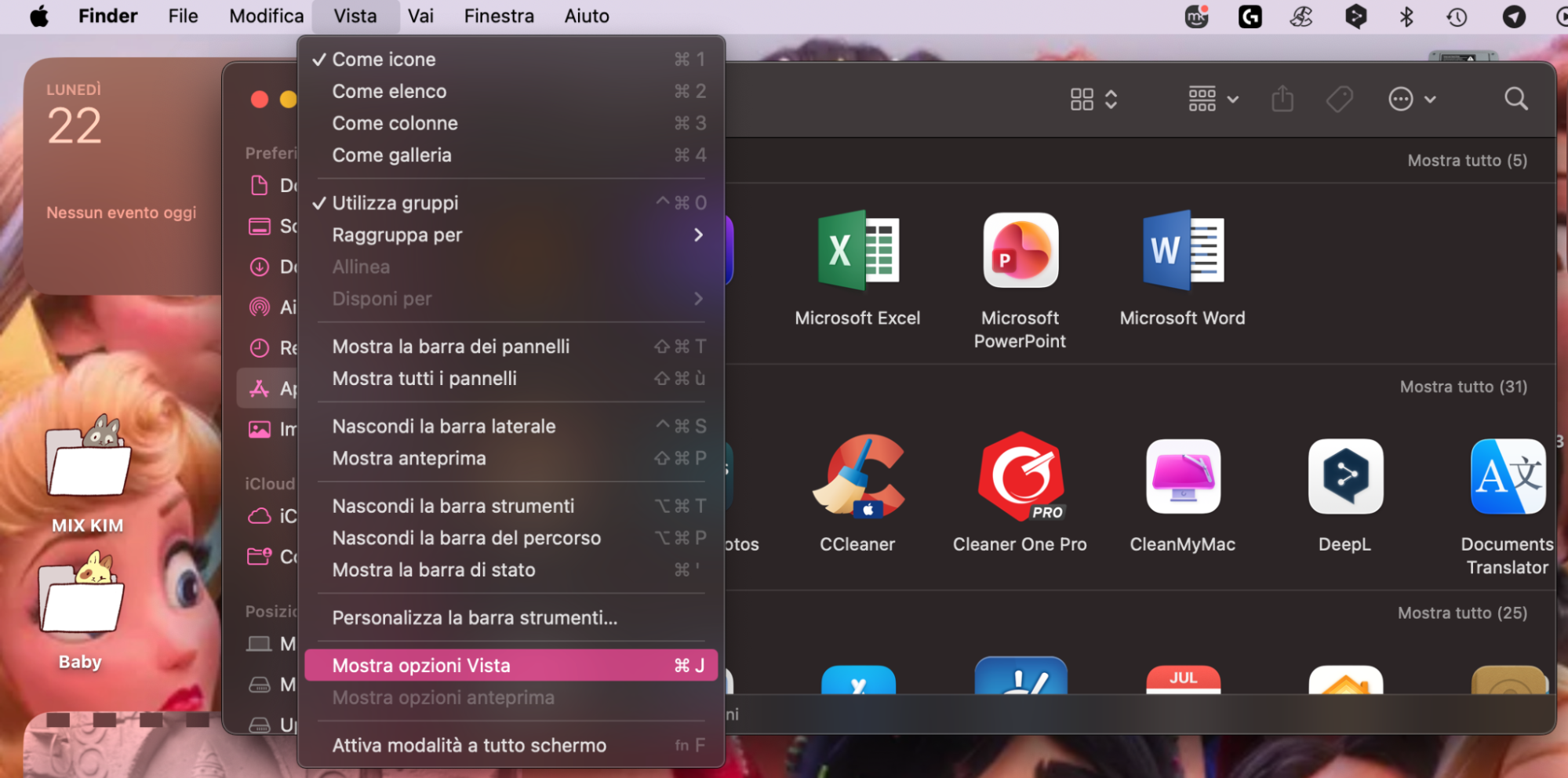Choose Mostra opzioni Vista
The image size is (1568, 778).
511,665
